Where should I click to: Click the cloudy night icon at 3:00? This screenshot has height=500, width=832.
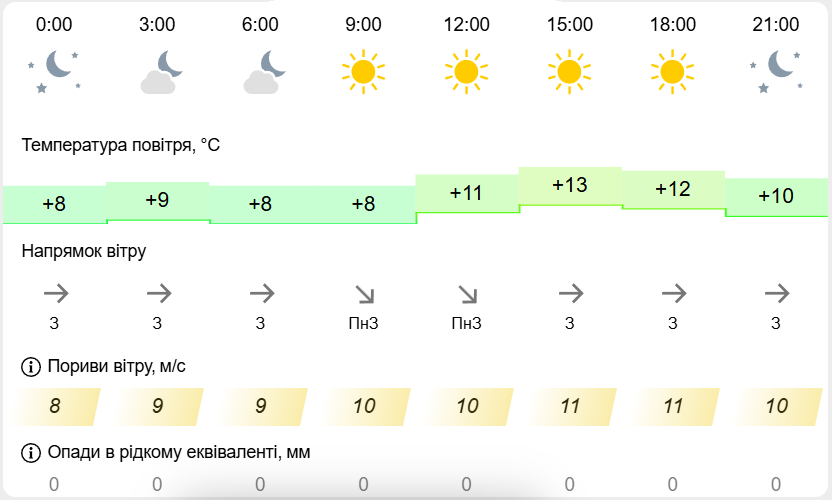(157, 72)
